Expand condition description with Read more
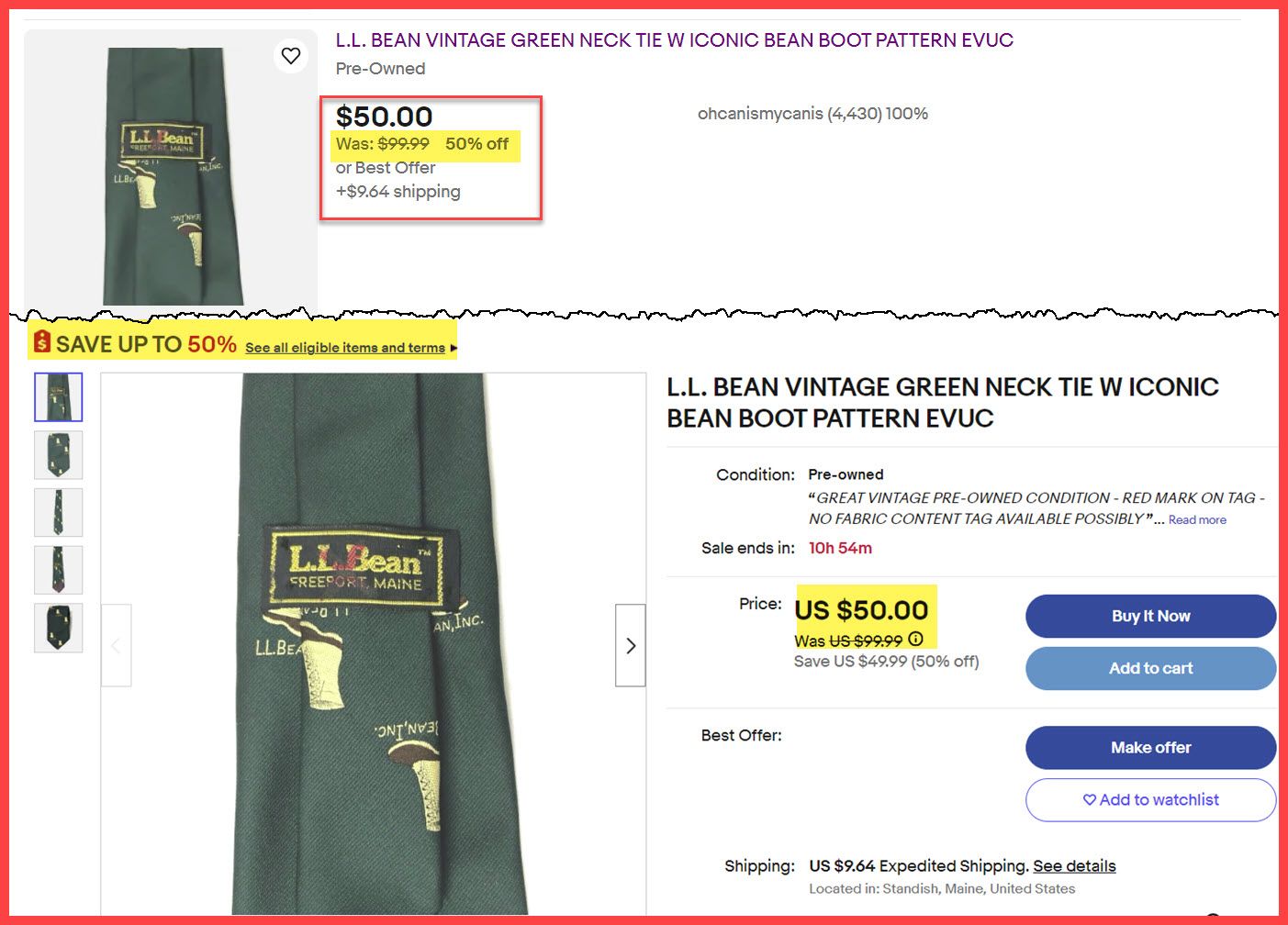This screenshot has width=1288, height=925. click(x=1197, y=520)
